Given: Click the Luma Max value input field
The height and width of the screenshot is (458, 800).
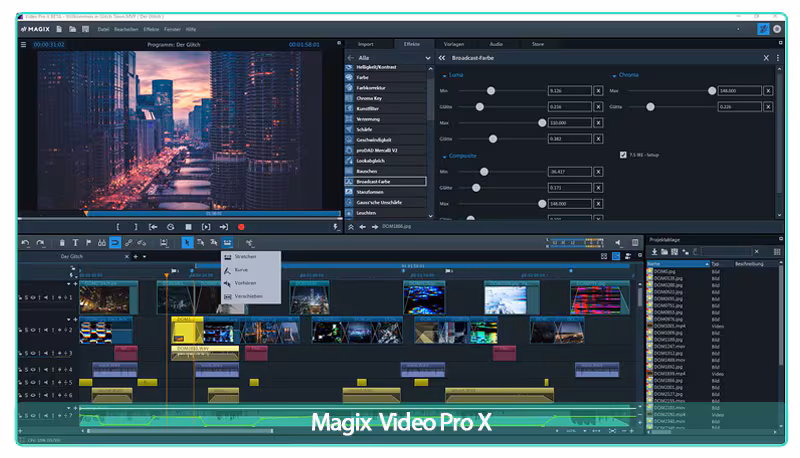Looking at the screenshot, I should 569,123.
